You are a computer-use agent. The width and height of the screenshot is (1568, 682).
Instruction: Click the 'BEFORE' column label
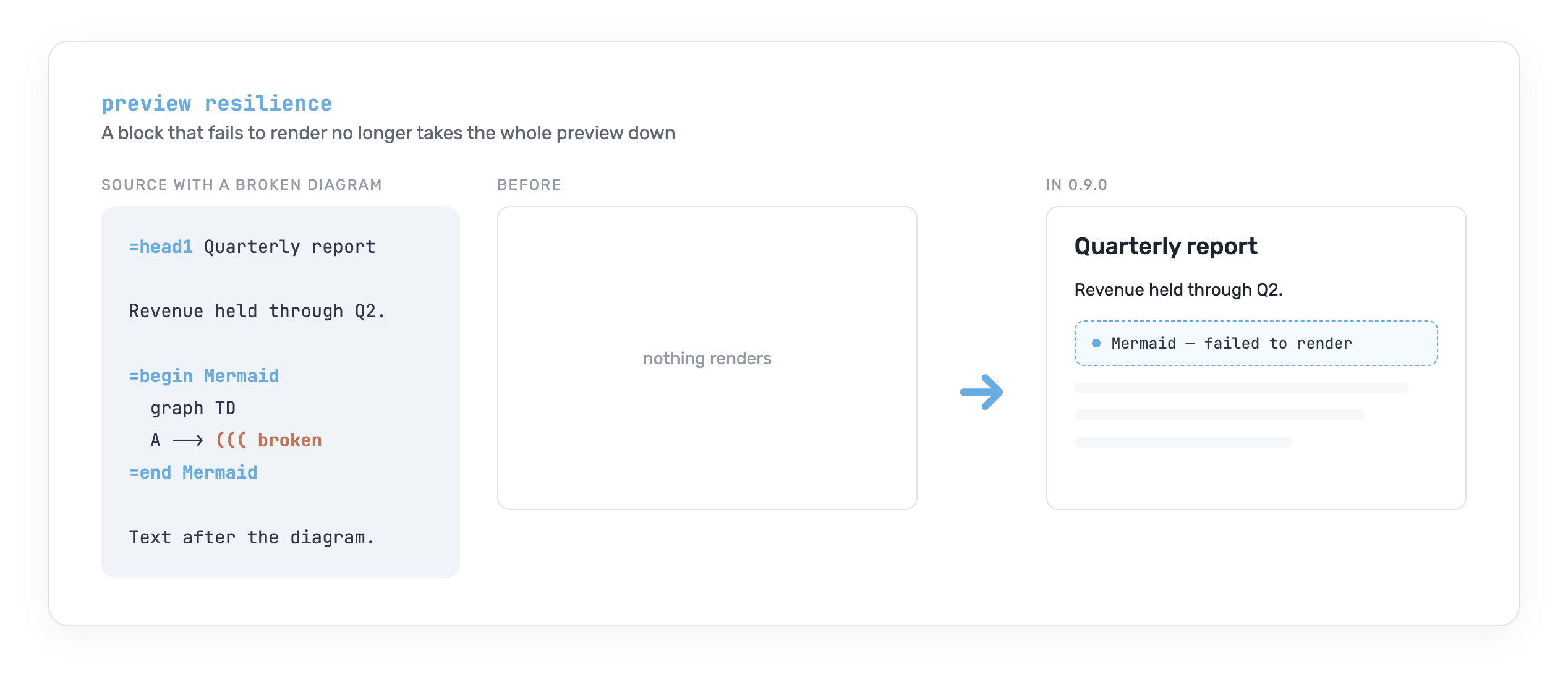pyautogui.click(x=529, y=185)
